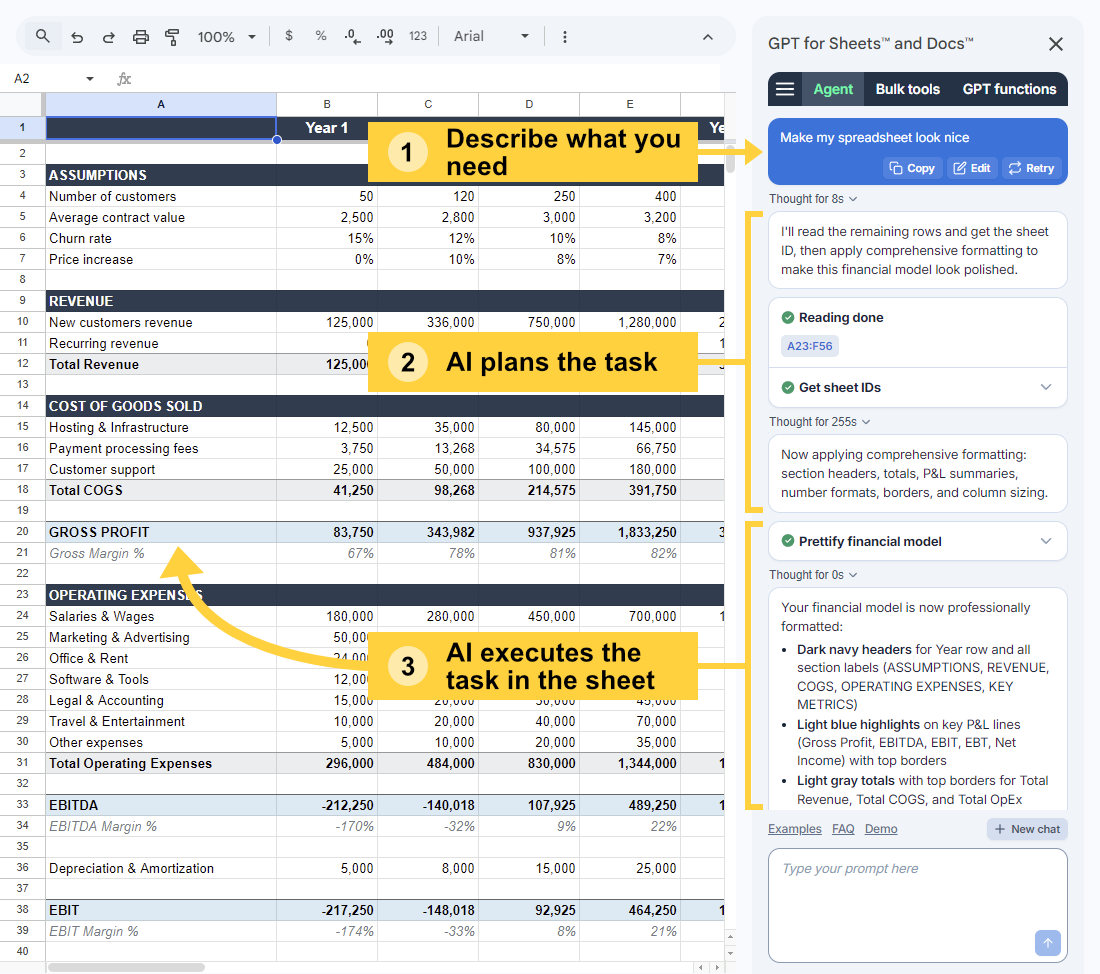Open the FAQ link
The width and height of the screenshot is (1100, 974).
coord(843,829)
